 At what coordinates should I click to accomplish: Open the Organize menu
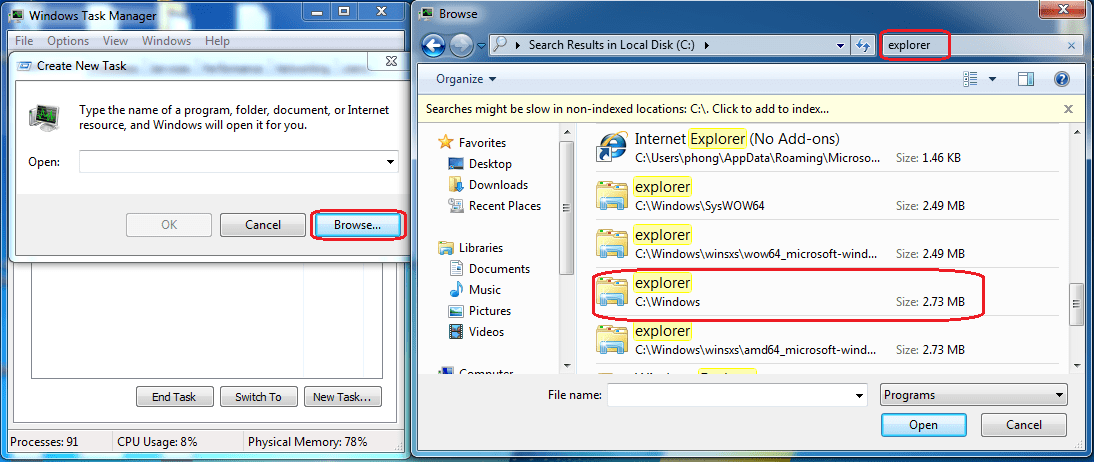click(466, 79)
